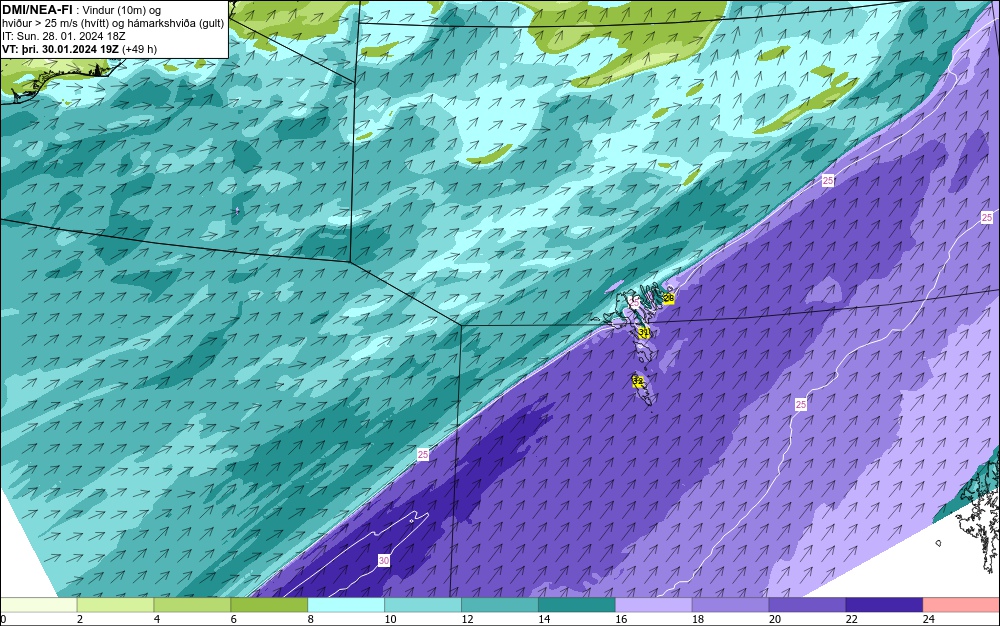
Task: Click the legend scale value 18
Action: 698,619
